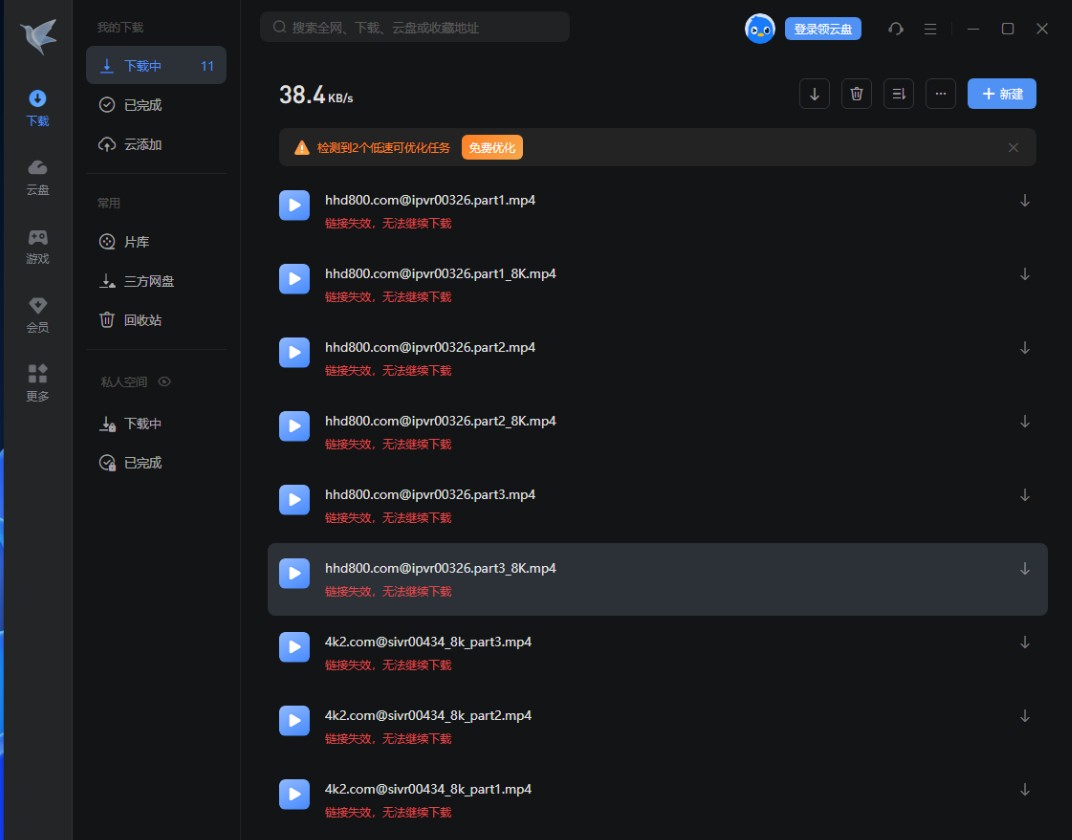Delete tasks with trash can button

pyautogui.click(x=856, y=94)
